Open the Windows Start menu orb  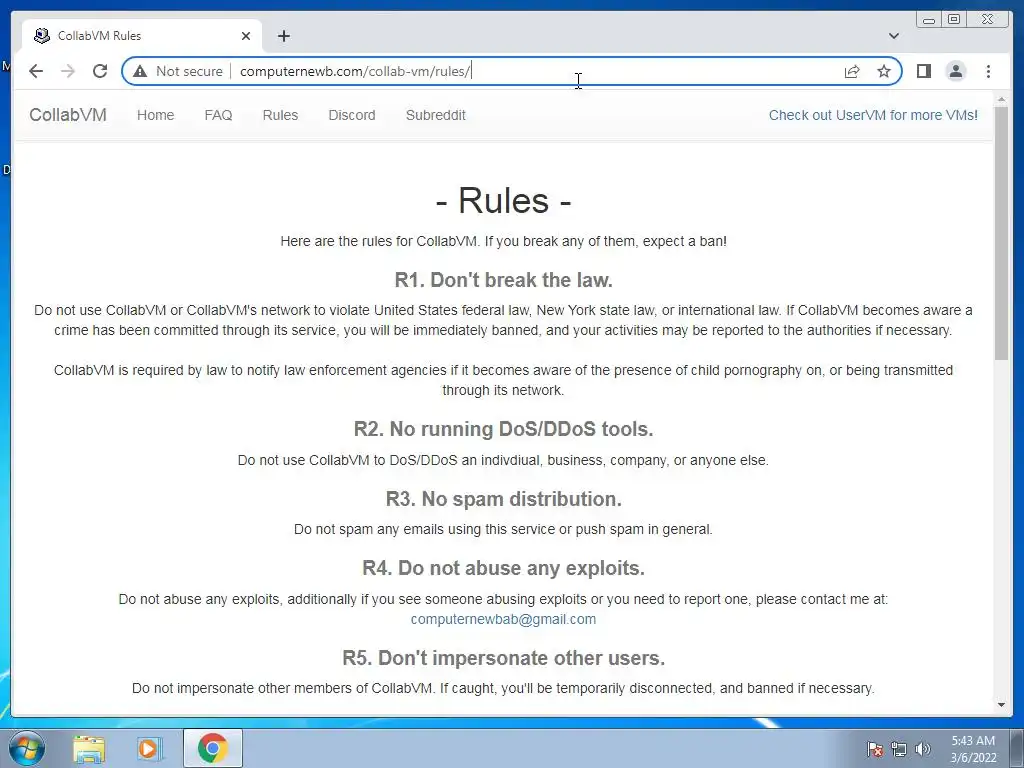[26, 748]
